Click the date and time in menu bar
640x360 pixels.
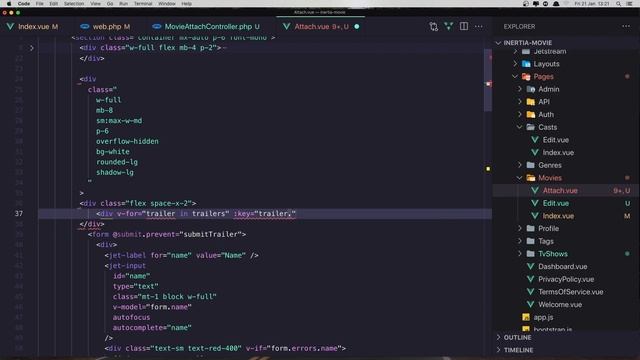click(591, 4)
